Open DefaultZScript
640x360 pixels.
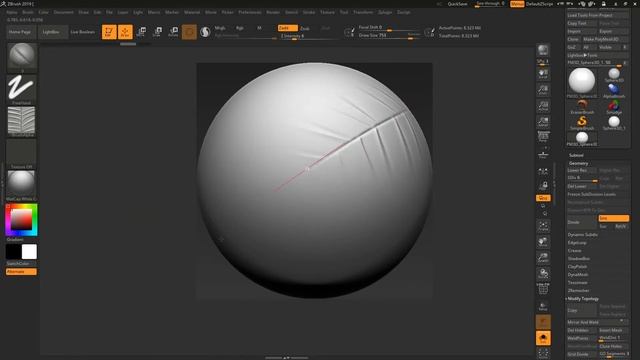pyautogui.click(x=540, y=4)
